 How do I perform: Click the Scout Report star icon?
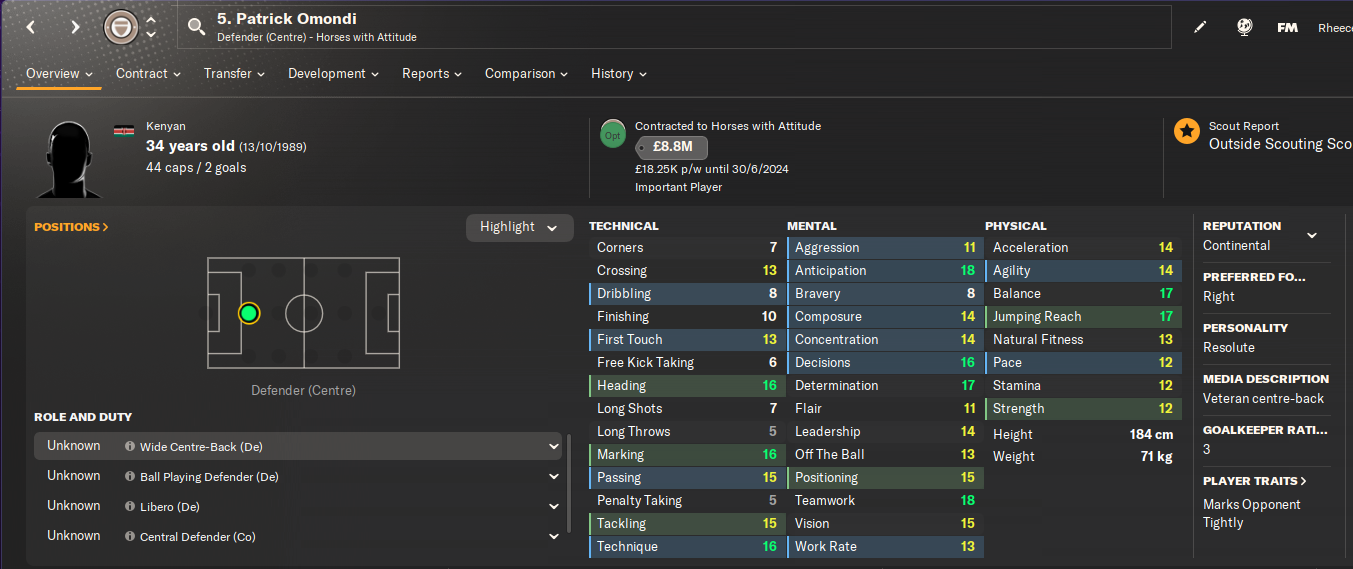[x=1187, y=131]
